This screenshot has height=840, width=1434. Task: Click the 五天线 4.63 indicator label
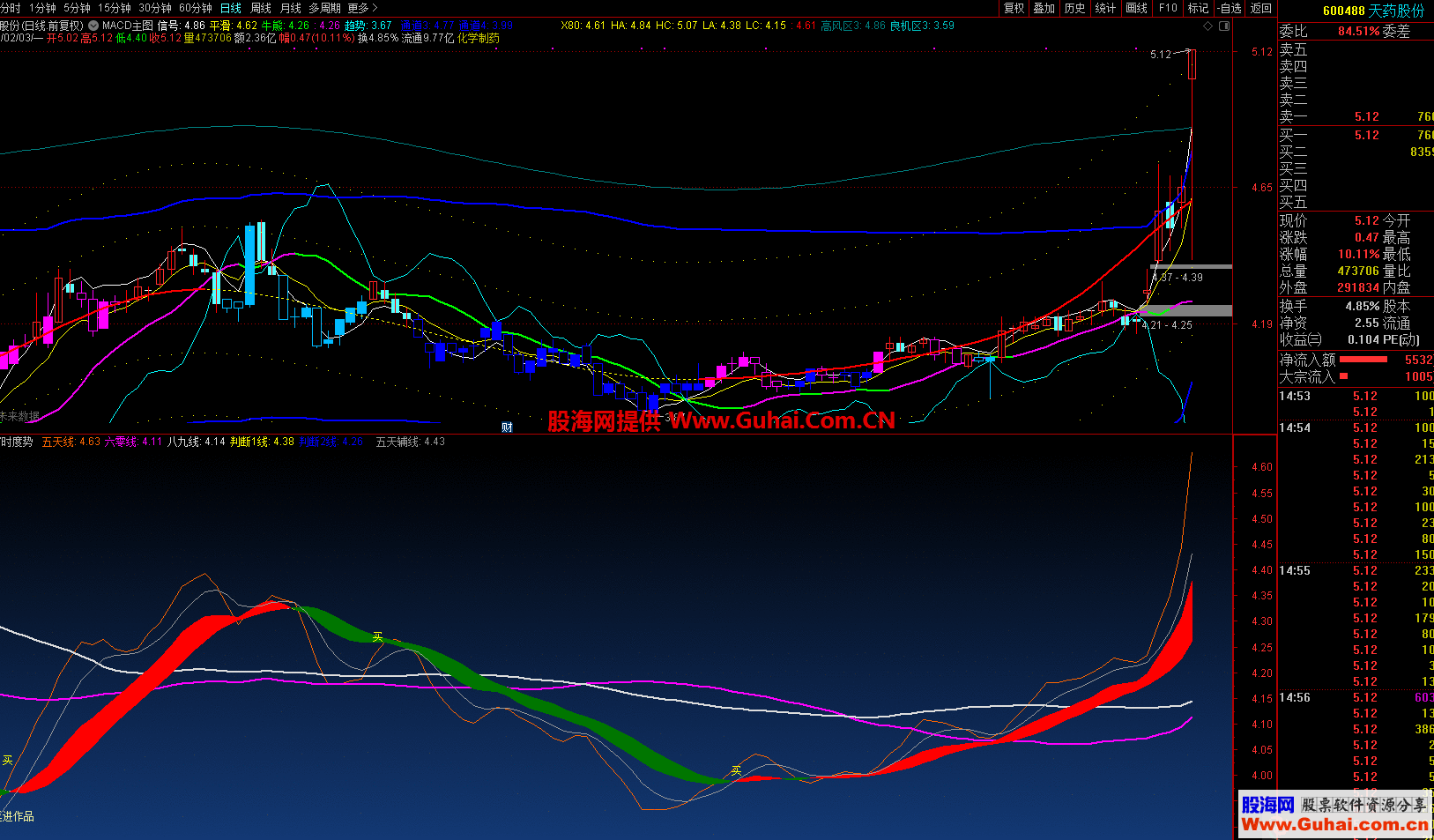click(71, 442)
